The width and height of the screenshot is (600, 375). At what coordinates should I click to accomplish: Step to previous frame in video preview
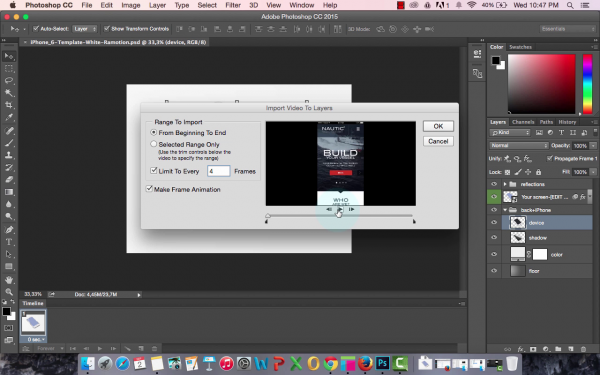click(x=329, y=209)
